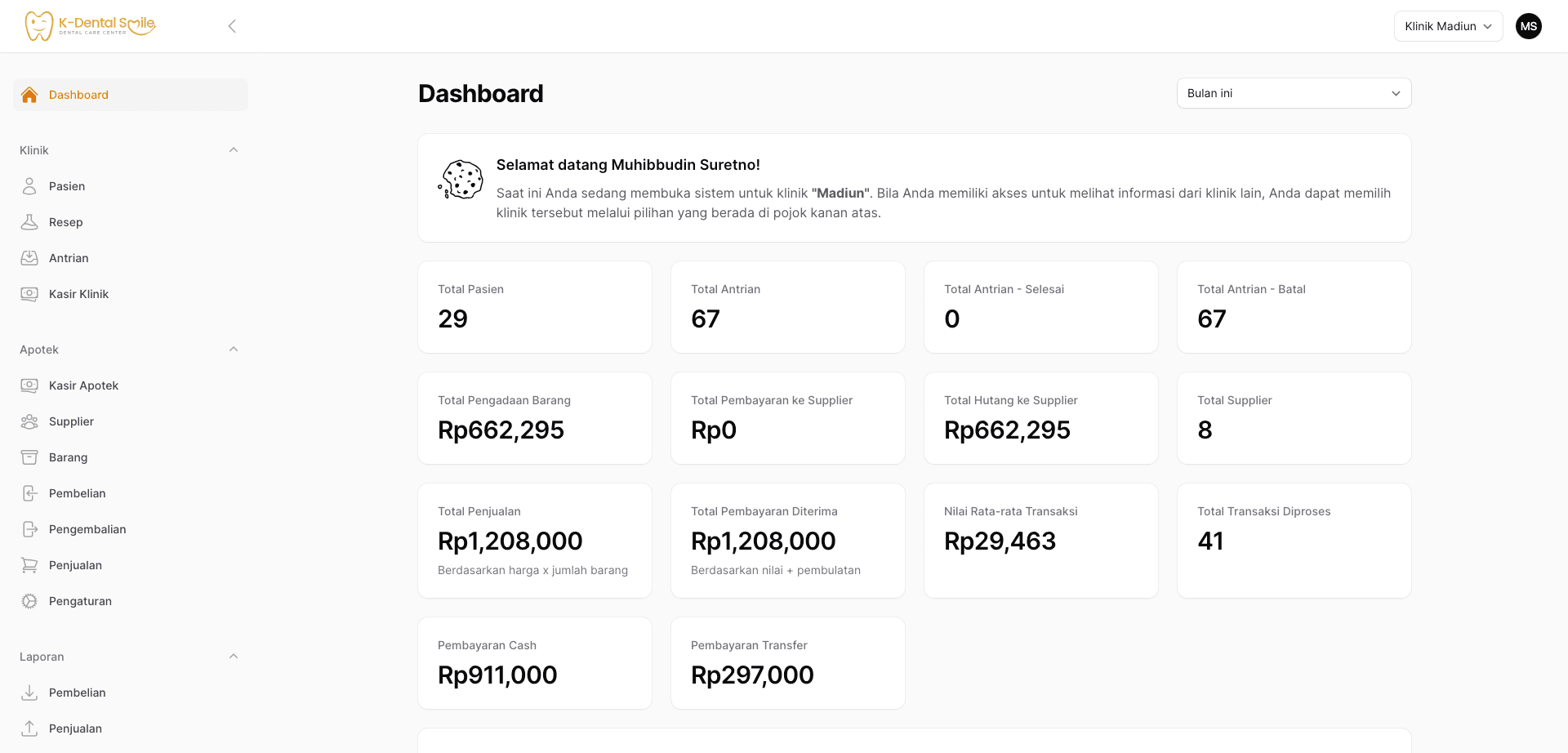This screenshot has width=1568, height=753.
Task: Open the Klinik Madiun clinic selector
Action: click(x=1448, y=26)
